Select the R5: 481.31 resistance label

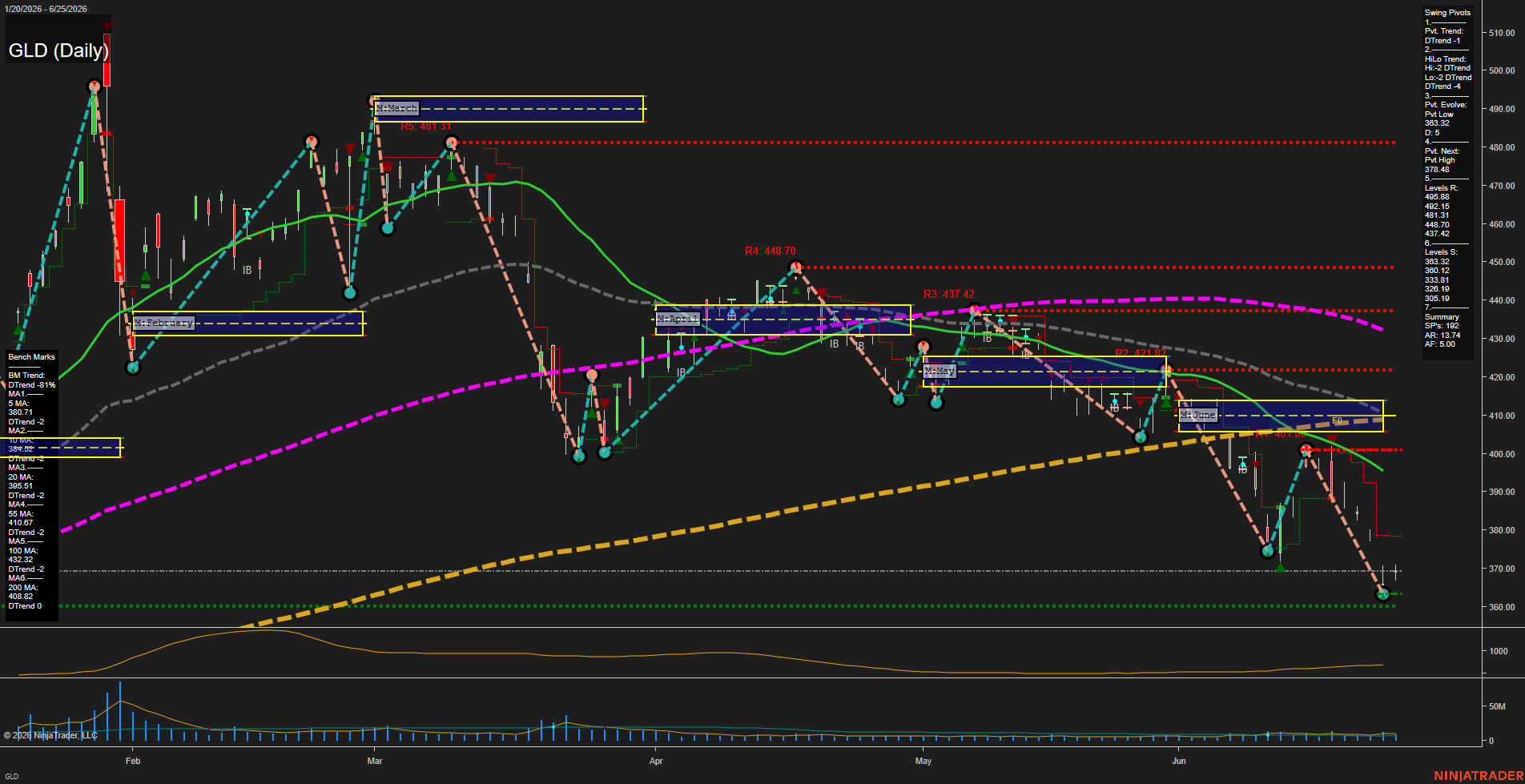tap(426, 127)
